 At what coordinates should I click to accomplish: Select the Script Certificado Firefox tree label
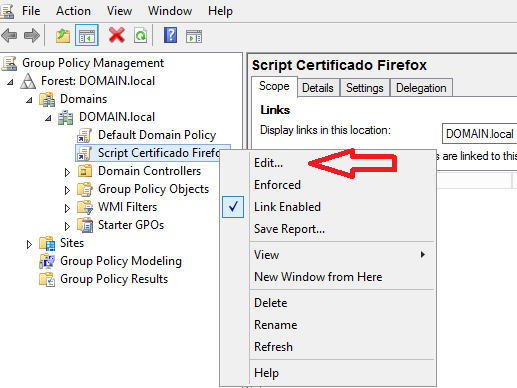[x=159, y=153]
